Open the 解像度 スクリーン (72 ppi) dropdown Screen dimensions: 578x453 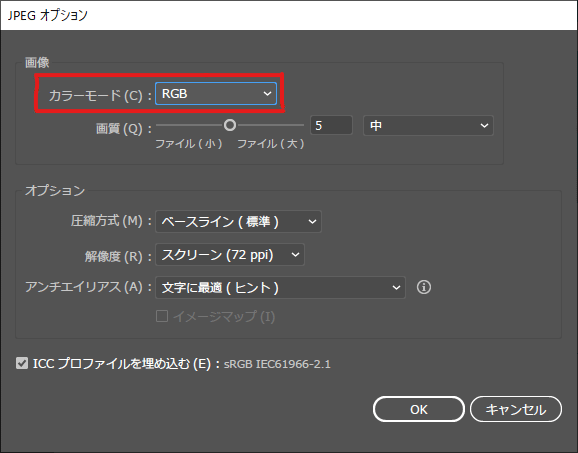click(230, 255)
